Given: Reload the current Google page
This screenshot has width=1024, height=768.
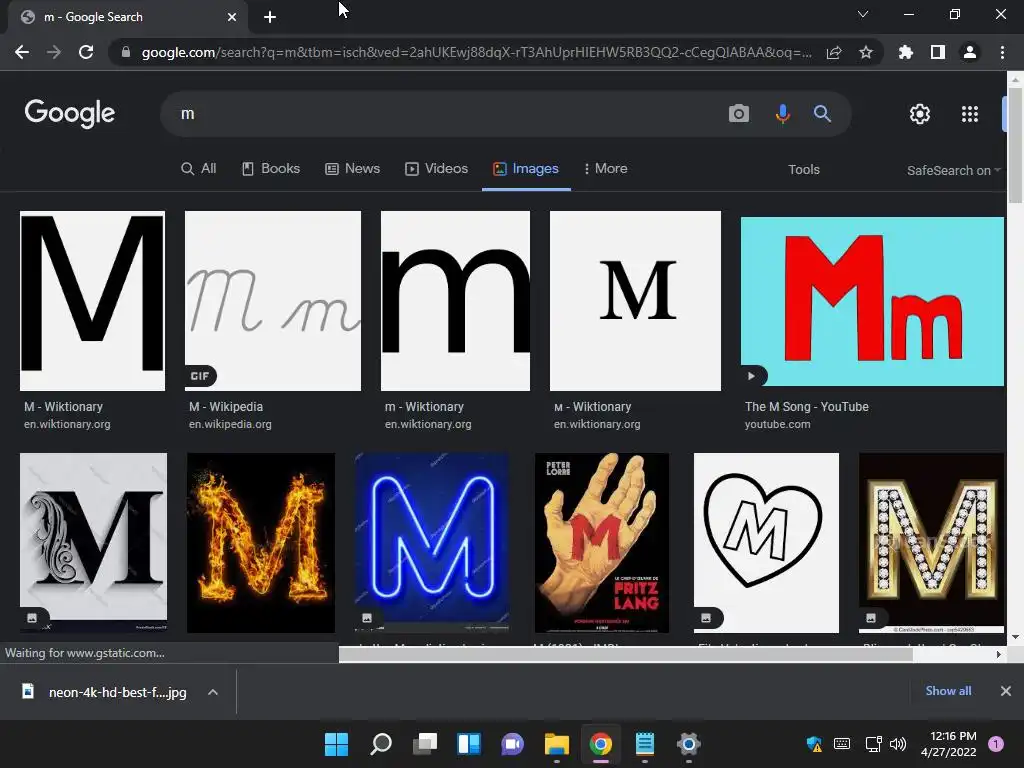Looking at the screenshot, I should [86, 52].
